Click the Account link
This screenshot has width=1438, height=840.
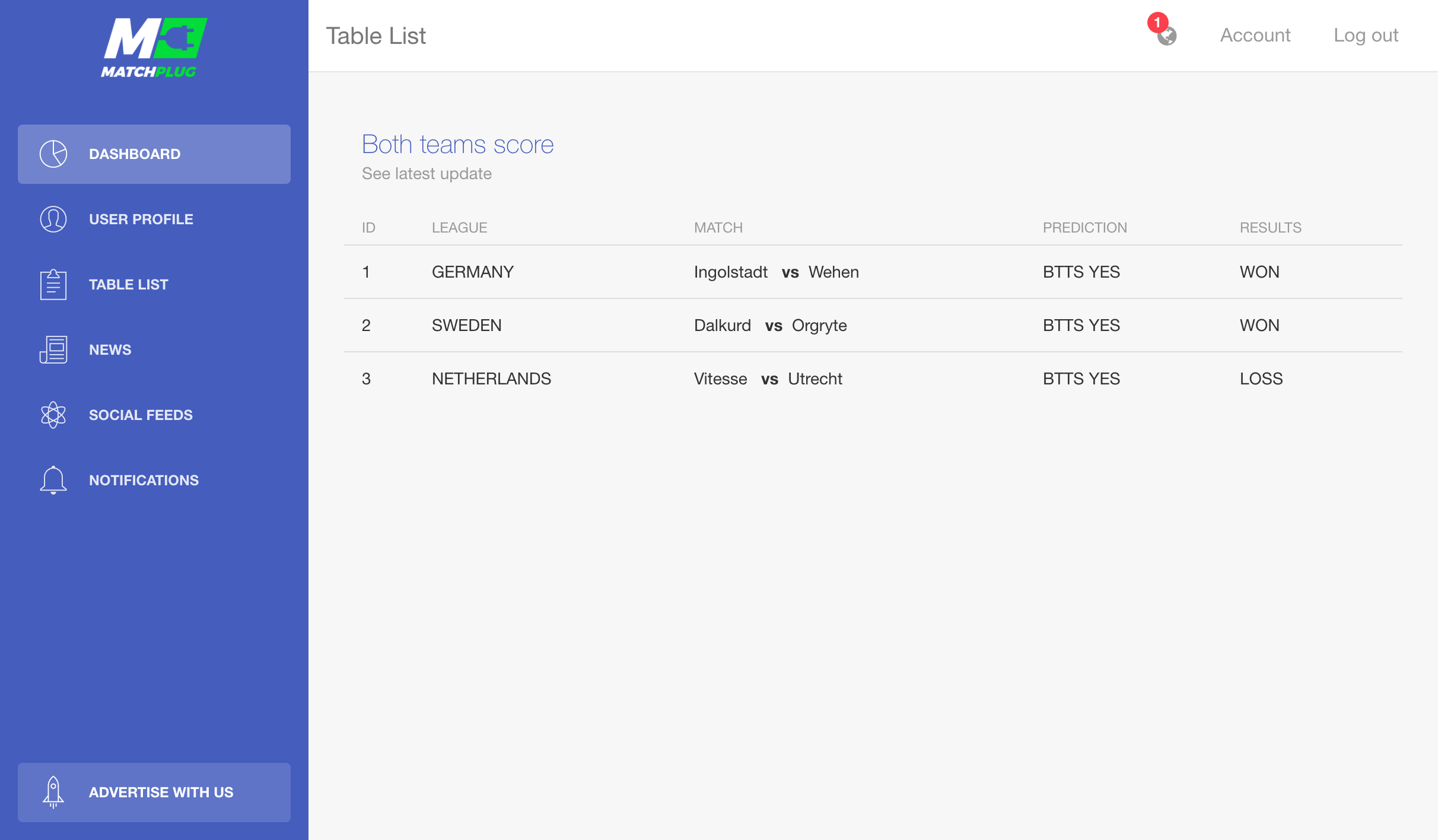pyautogui.click(x=1255, y=36)
